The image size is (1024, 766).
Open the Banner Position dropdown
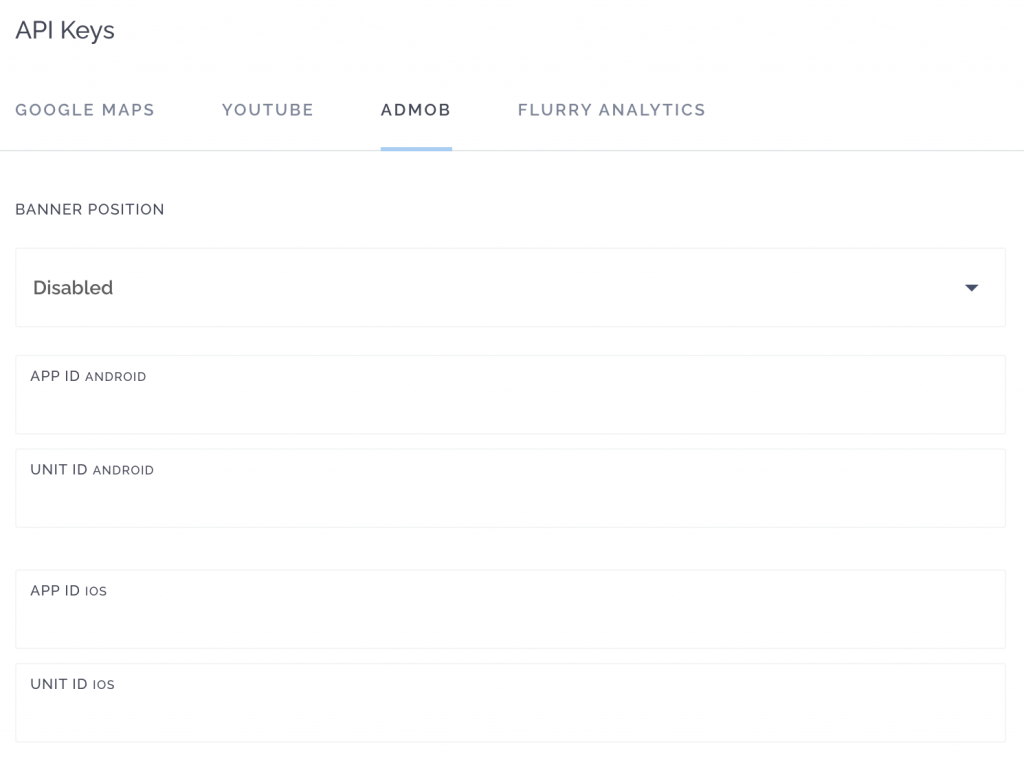point(510,287)
